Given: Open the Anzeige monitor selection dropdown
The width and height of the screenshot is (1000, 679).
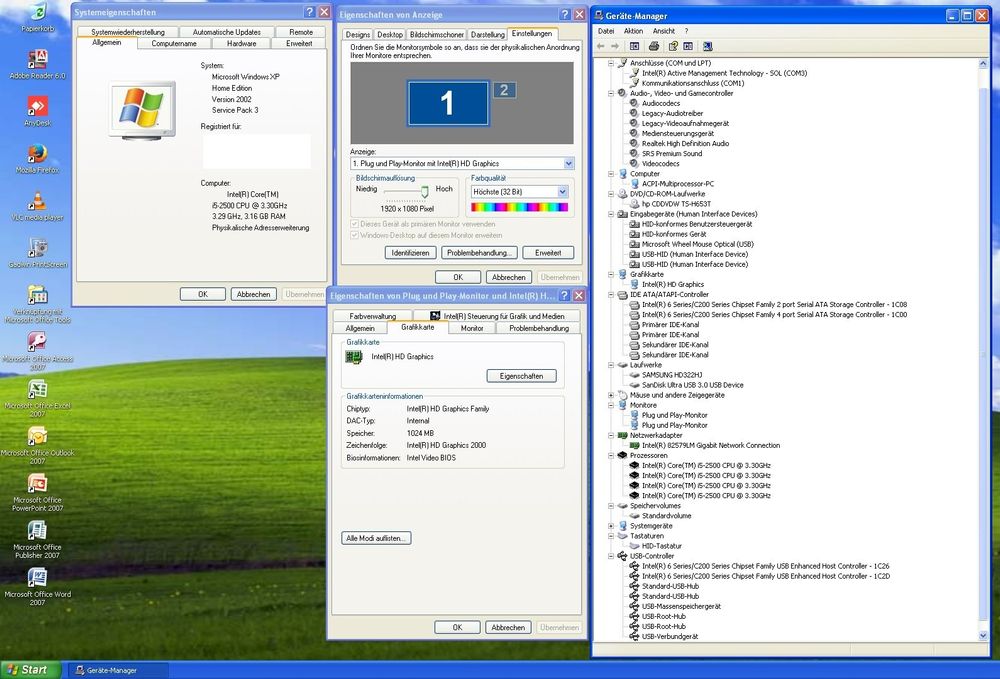Looking at the screenshot, I should (568, 162).
